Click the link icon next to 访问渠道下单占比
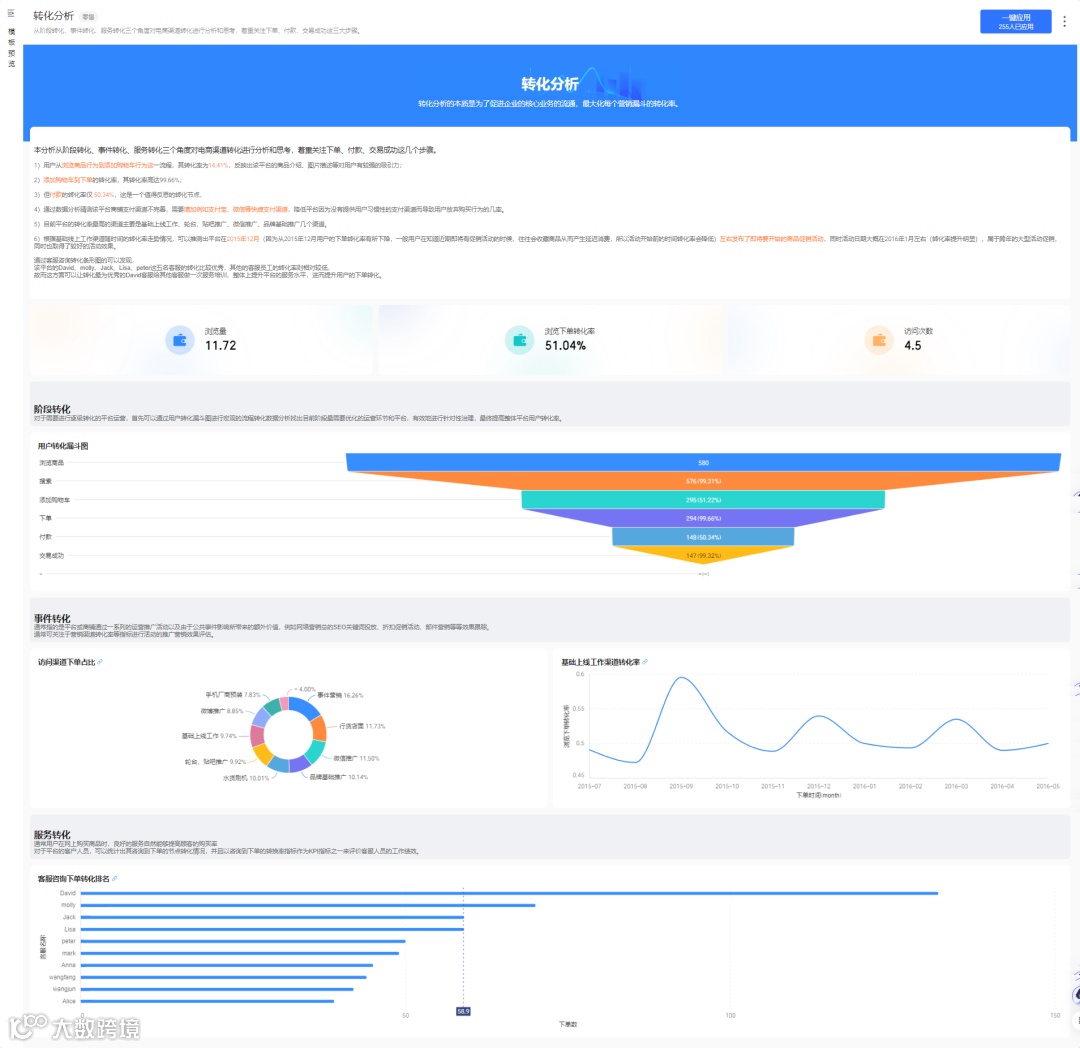This screenshot has width=1080, height=1048. (x=100, y=662)
